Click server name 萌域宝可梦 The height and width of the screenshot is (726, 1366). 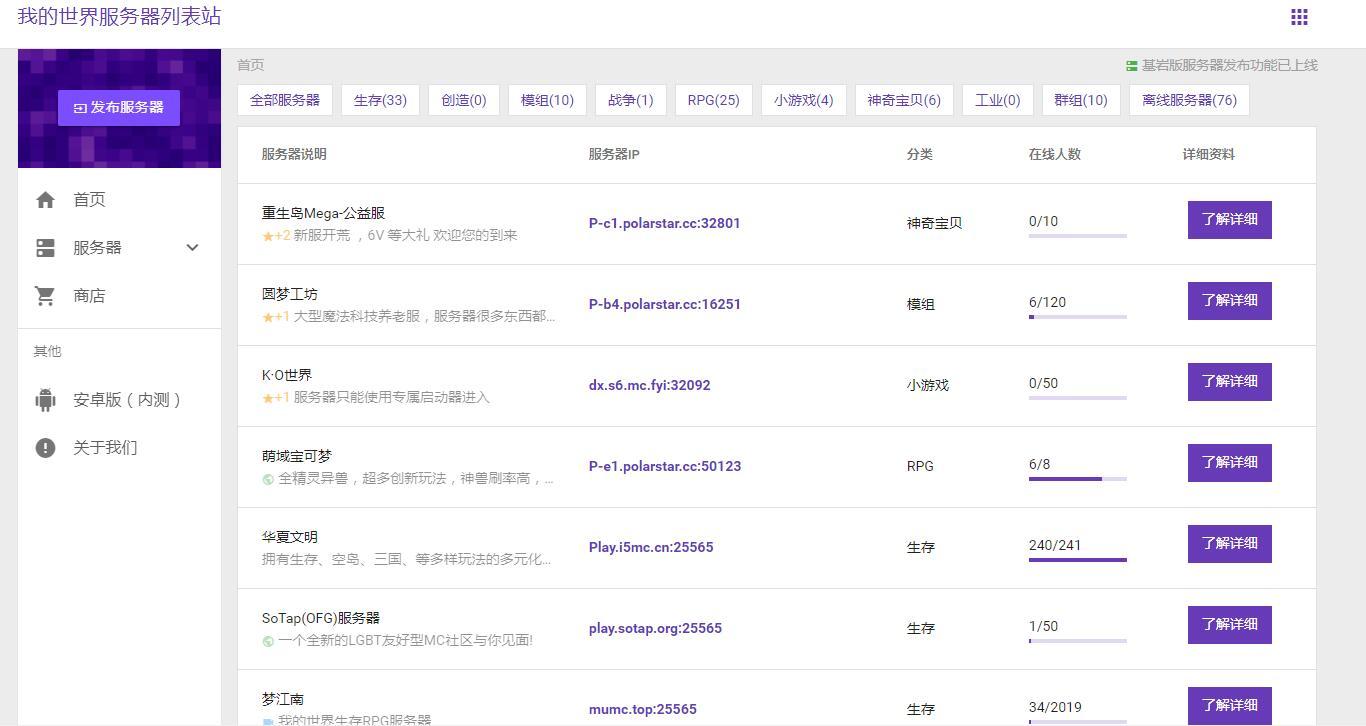click(297, 457)
